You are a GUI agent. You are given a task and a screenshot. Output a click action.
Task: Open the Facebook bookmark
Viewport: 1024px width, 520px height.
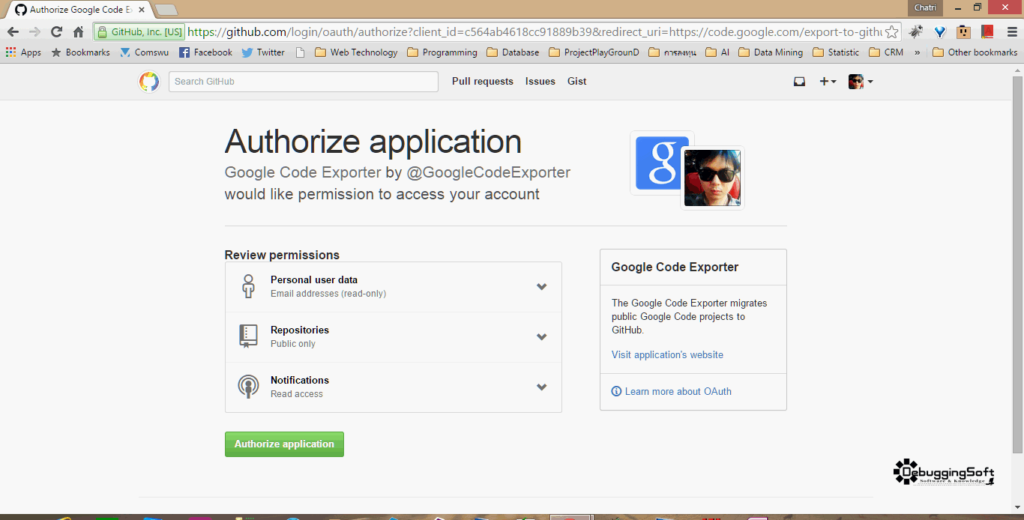(x=206, y=52)
